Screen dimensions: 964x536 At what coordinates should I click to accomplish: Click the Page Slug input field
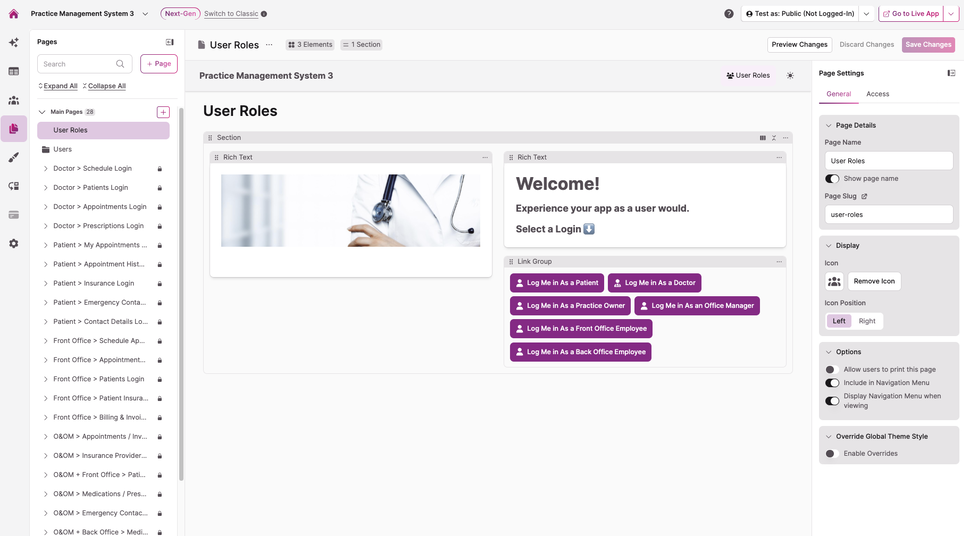[x=888, y=215]
